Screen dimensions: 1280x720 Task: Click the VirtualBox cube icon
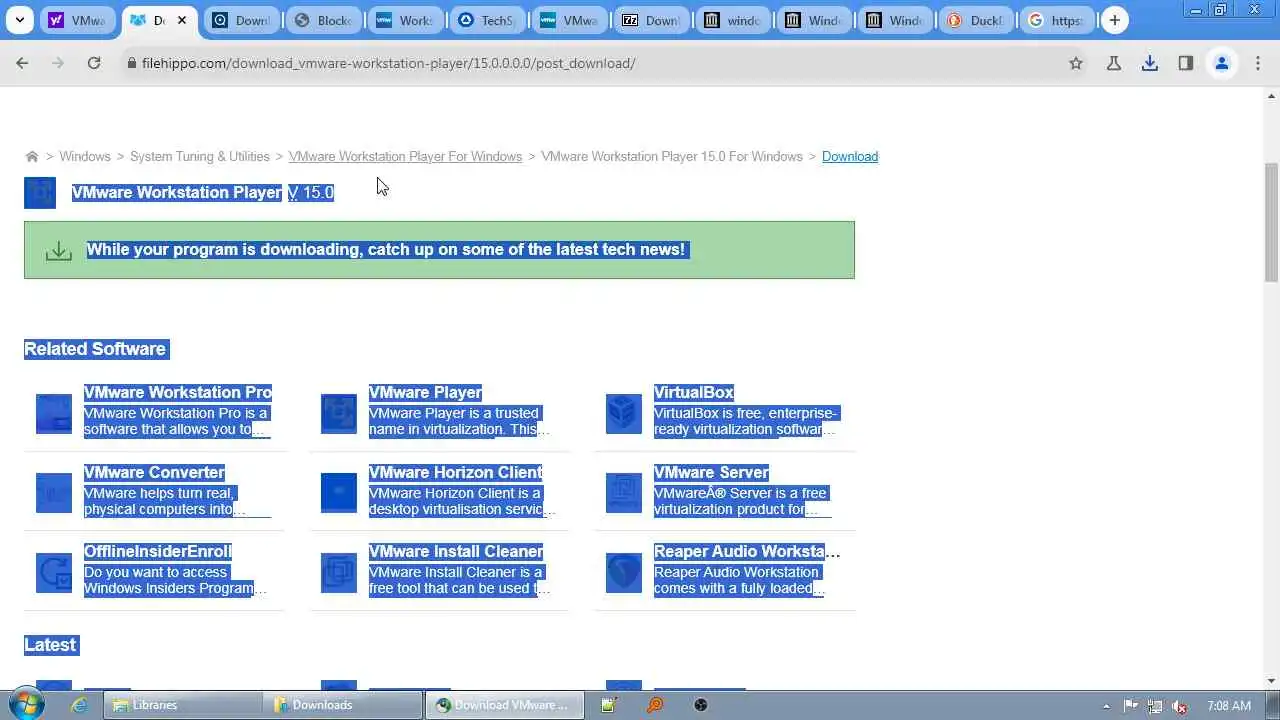point(624,413)
